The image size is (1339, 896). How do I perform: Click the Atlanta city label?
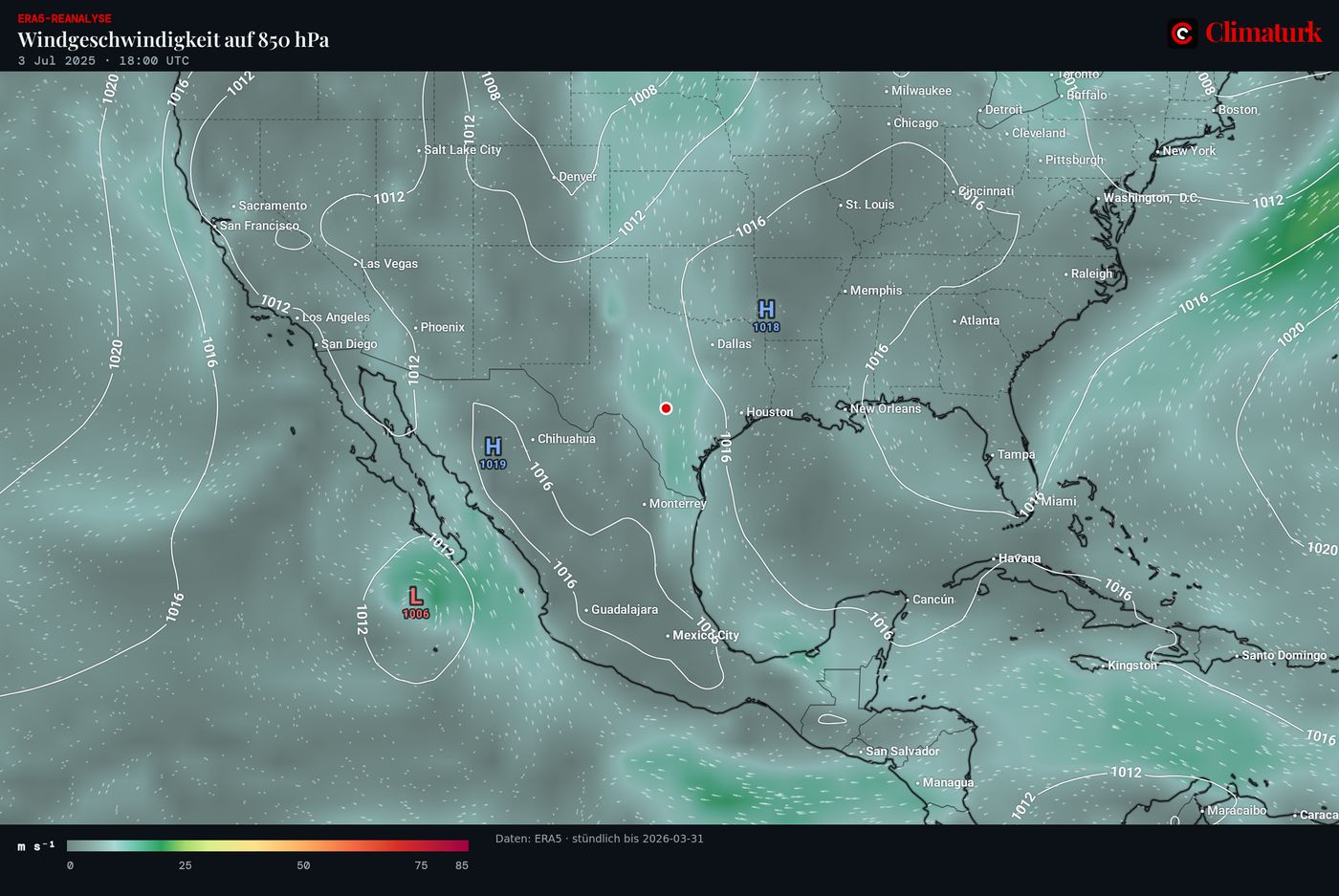pyautogui.click(x=979, y=320)
